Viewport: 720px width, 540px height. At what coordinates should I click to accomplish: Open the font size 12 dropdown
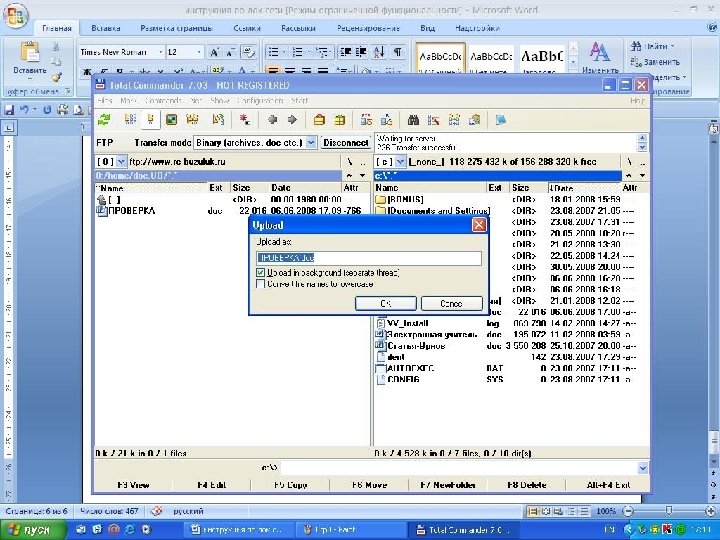[x=199, y=52]
